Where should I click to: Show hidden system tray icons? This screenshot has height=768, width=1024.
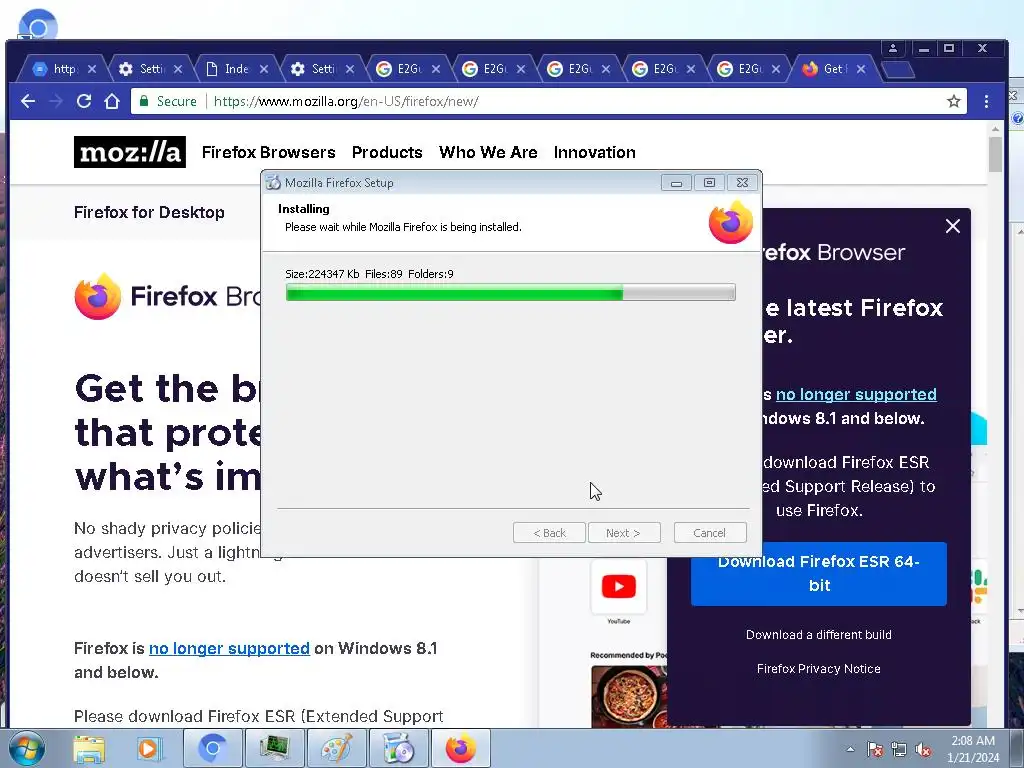pos(850,749)
